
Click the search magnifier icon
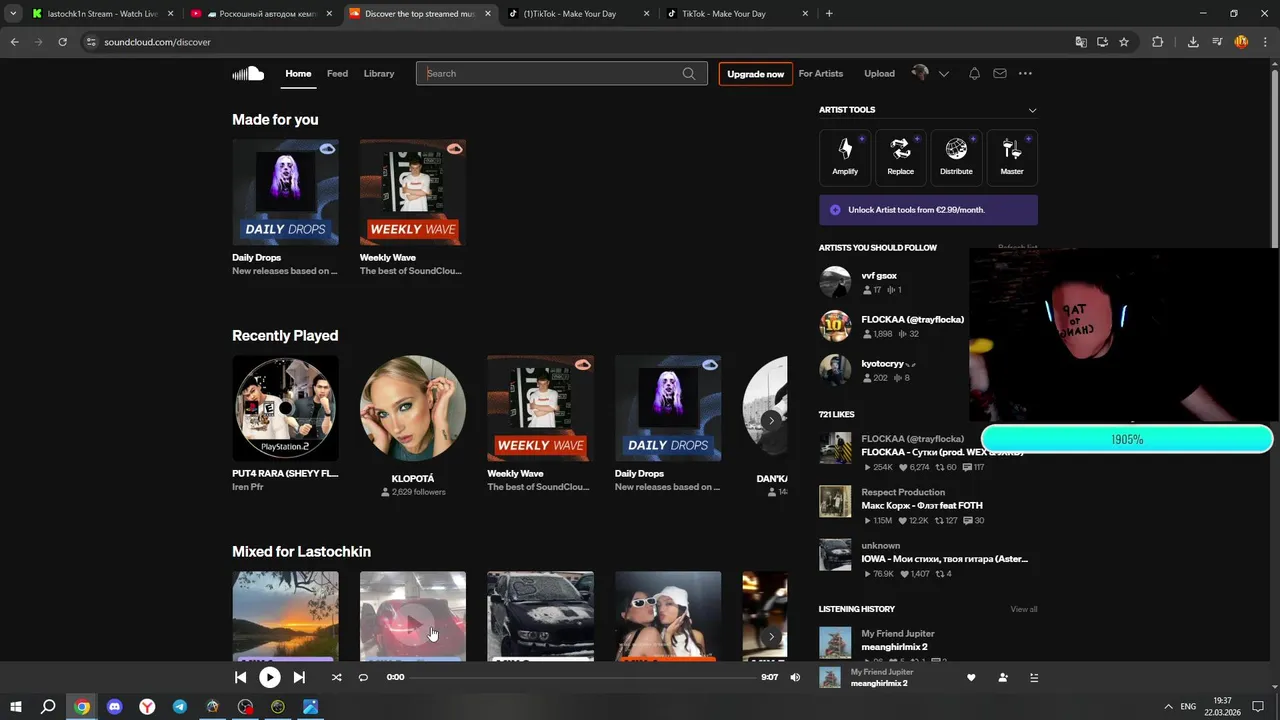click(689, 73)
